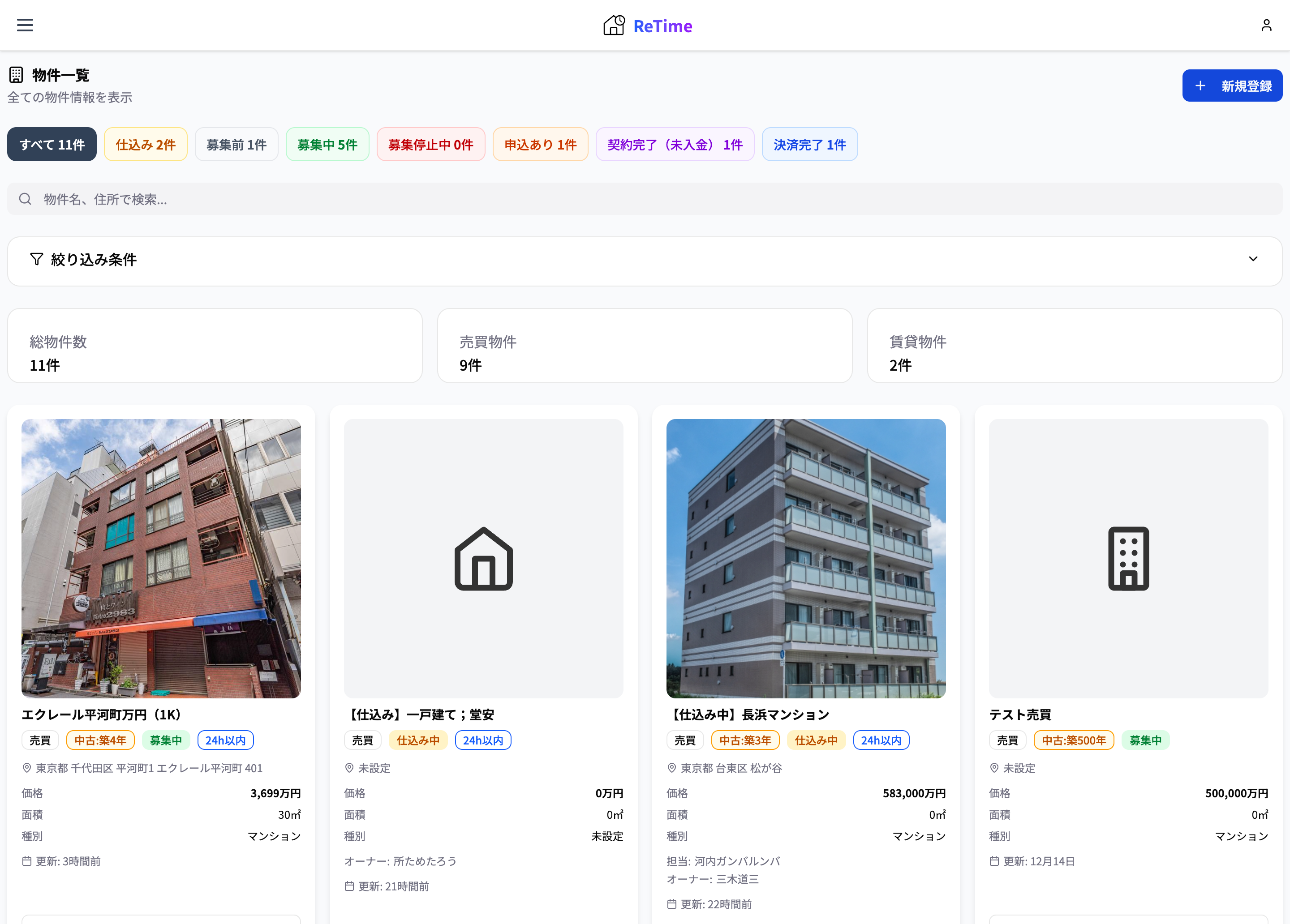This screenshot has height=924, width=1290.
Task: Filter by 募集中 5件
Action: tap(327, 145)
